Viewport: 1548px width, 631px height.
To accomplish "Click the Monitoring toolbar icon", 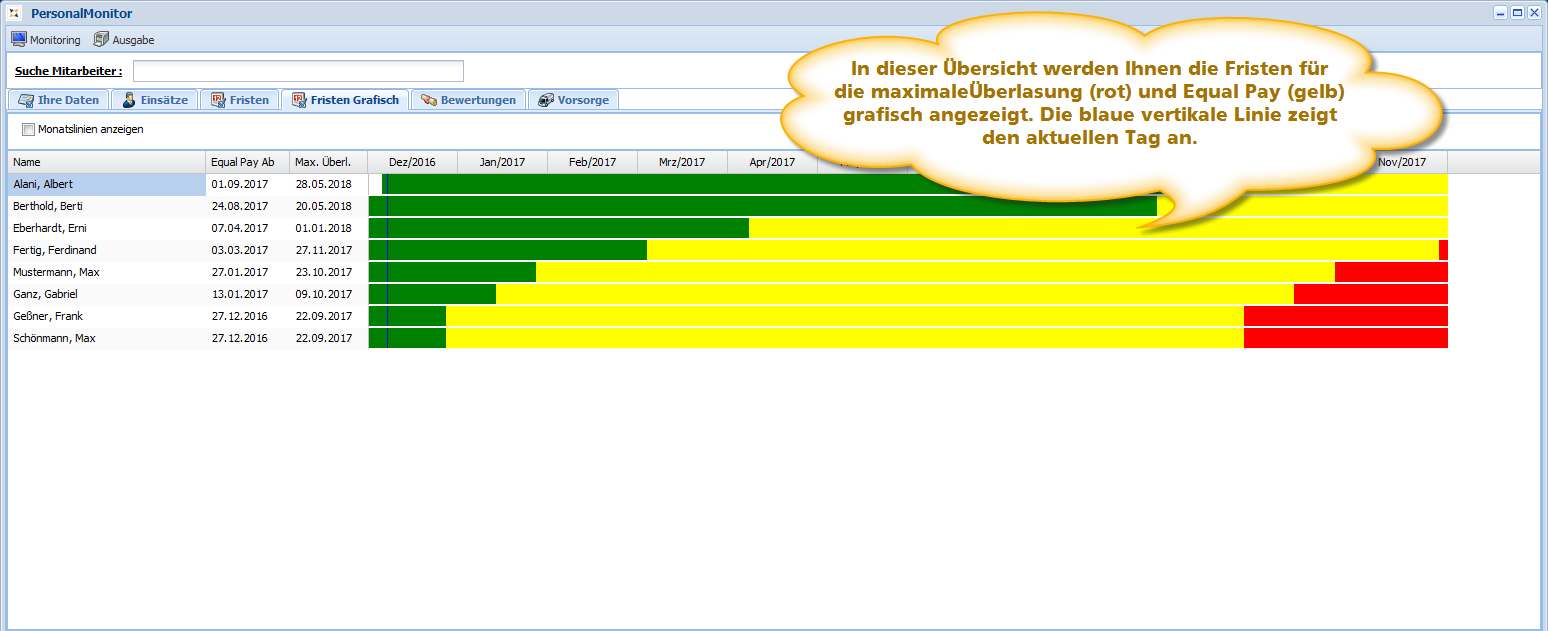I will pyautogui.click(x=18, y=39).
